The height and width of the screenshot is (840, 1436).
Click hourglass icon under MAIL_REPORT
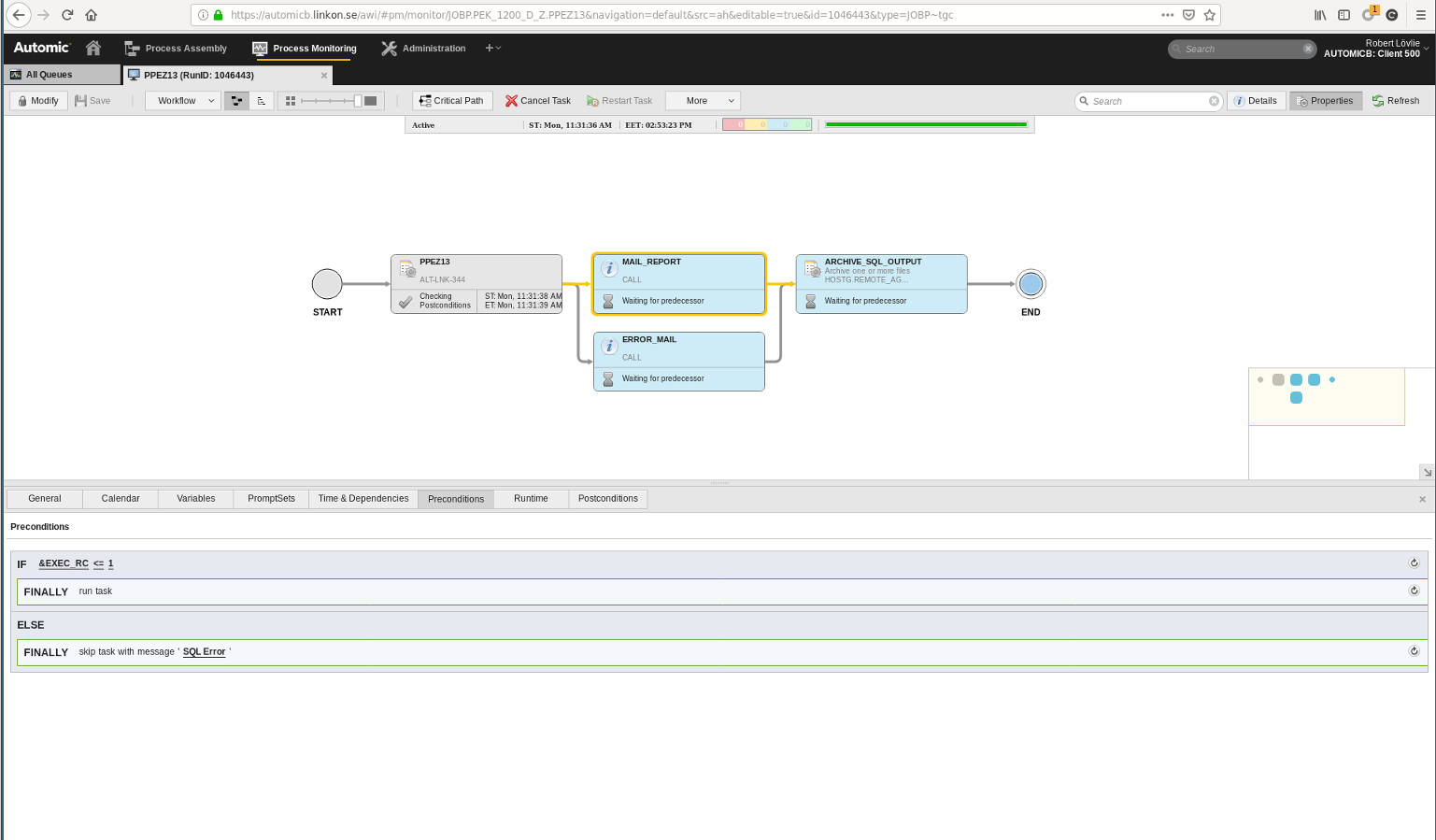608,301
